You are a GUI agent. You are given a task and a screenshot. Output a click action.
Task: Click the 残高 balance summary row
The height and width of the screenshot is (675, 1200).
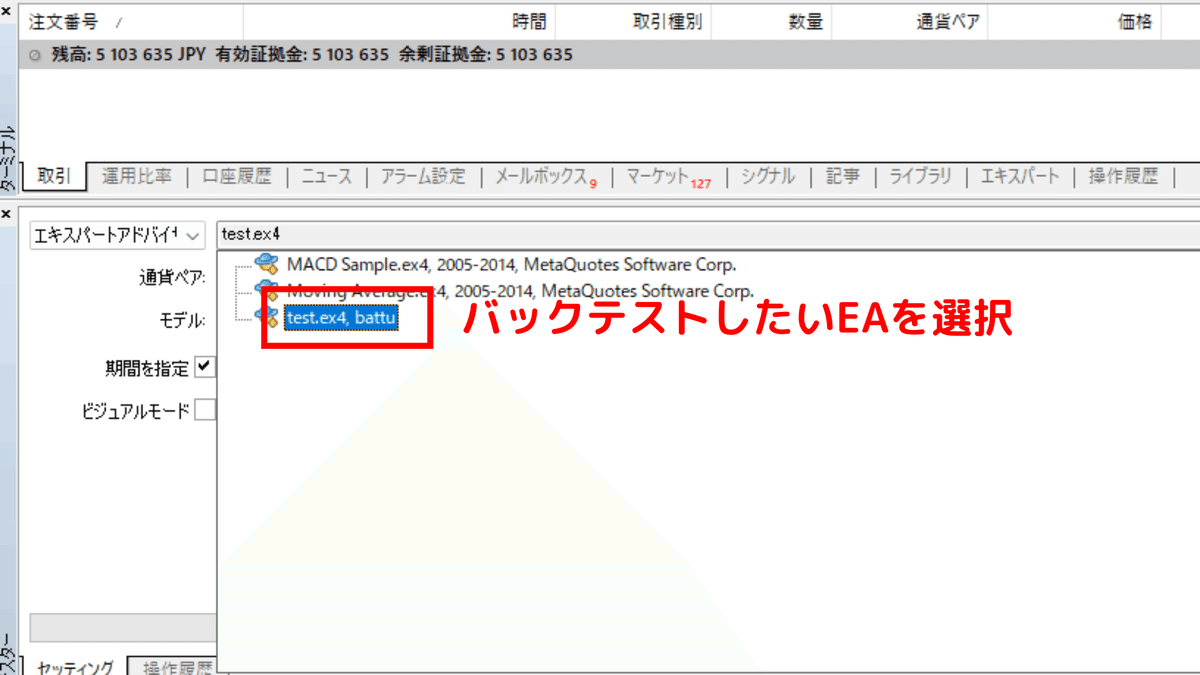608,55
